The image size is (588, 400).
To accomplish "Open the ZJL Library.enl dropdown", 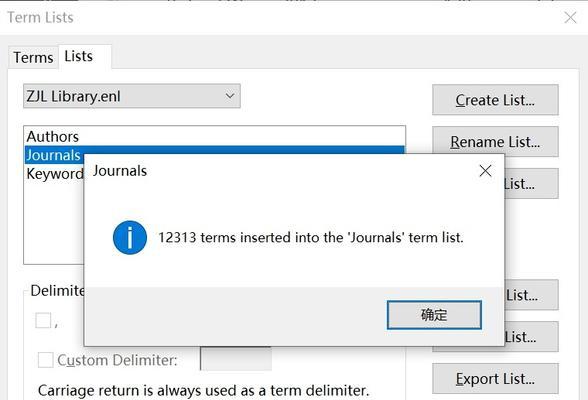I will point(132,96).
